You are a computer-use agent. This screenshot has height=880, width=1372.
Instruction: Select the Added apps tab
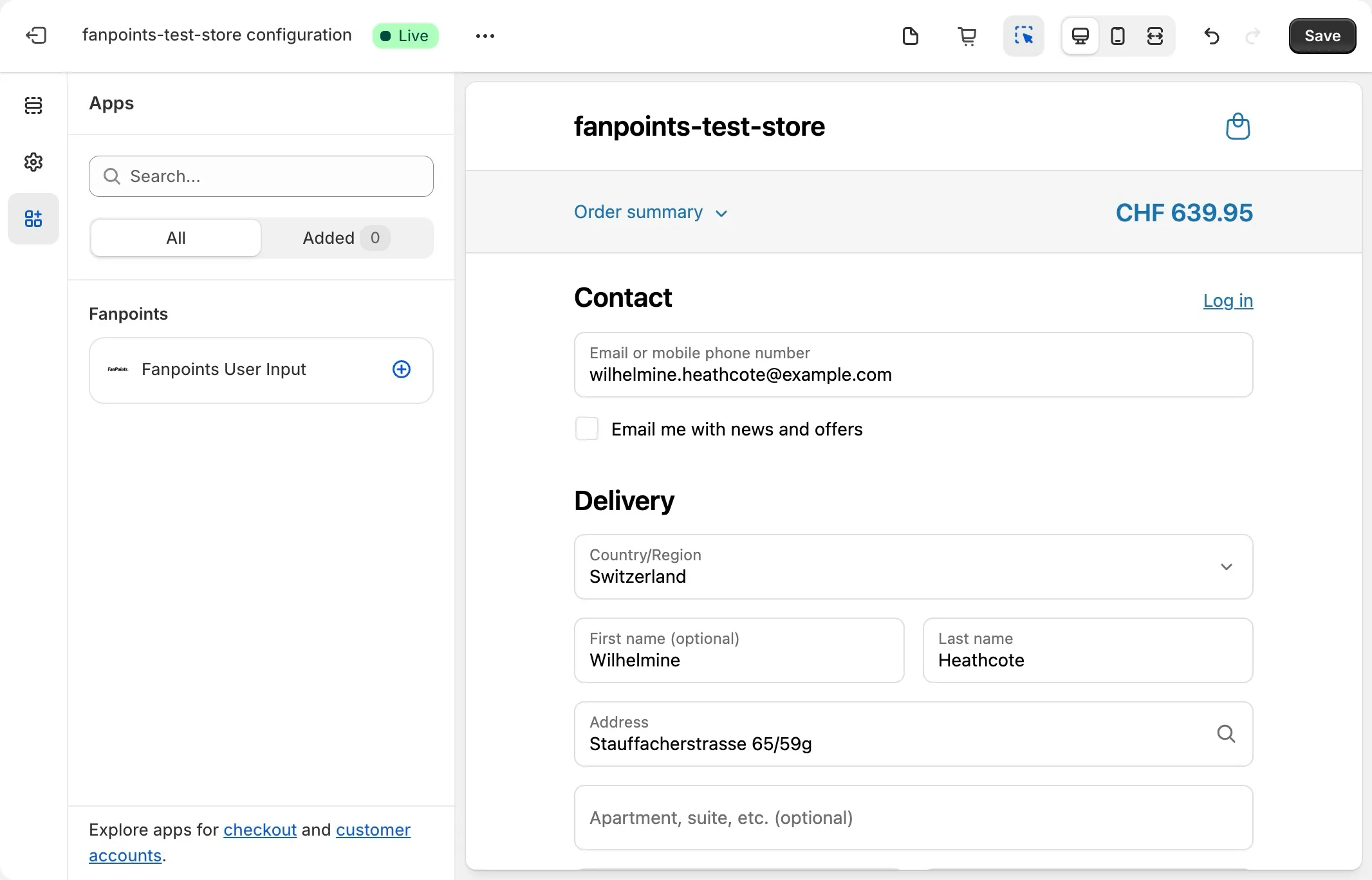tap(346, 238)
